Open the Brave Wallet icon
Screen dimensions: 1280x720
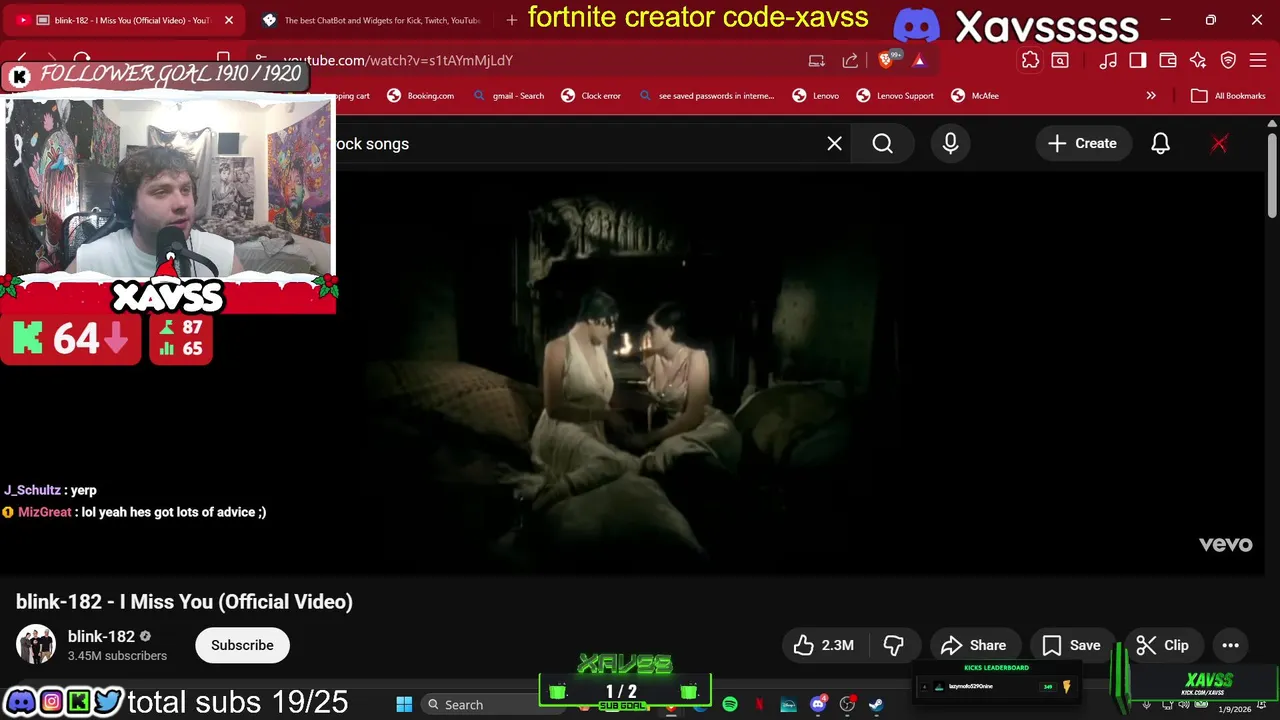click(x=1167, y=60)
